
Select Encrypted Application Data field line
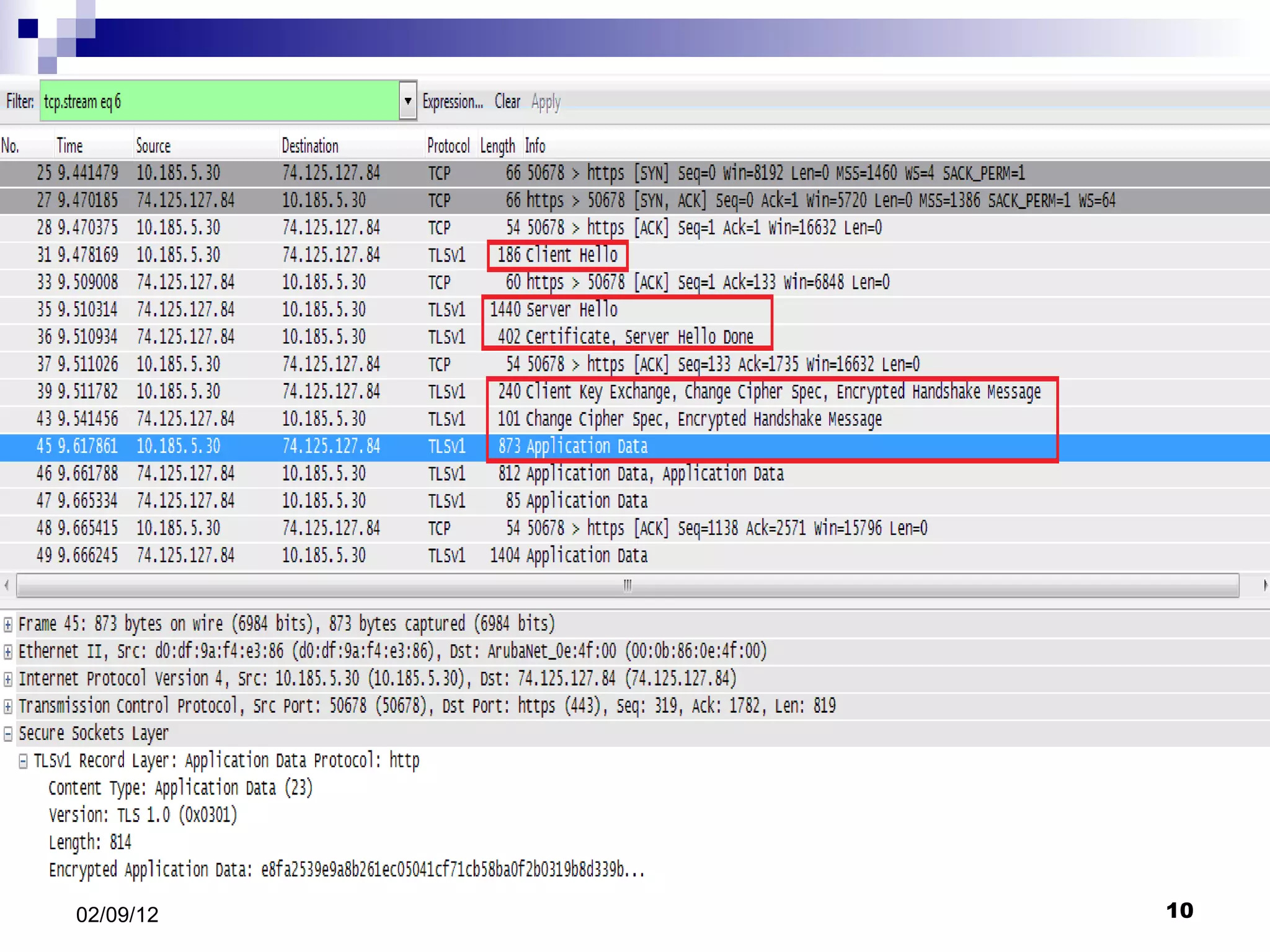tap(346, 870)
